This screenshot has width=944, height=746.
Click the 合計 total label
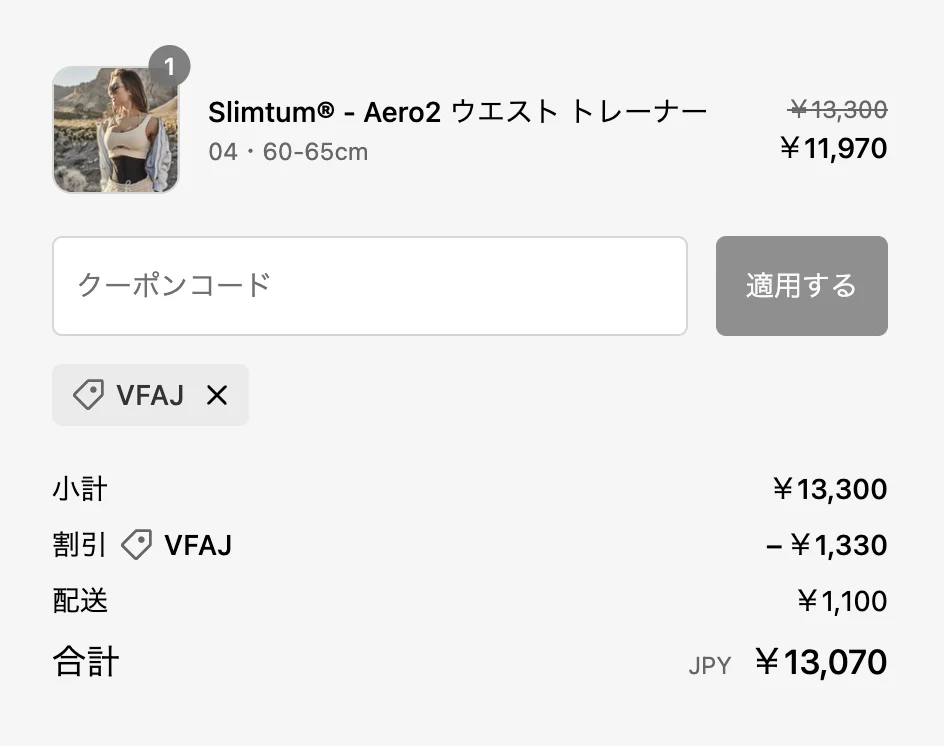coord(85,661)
